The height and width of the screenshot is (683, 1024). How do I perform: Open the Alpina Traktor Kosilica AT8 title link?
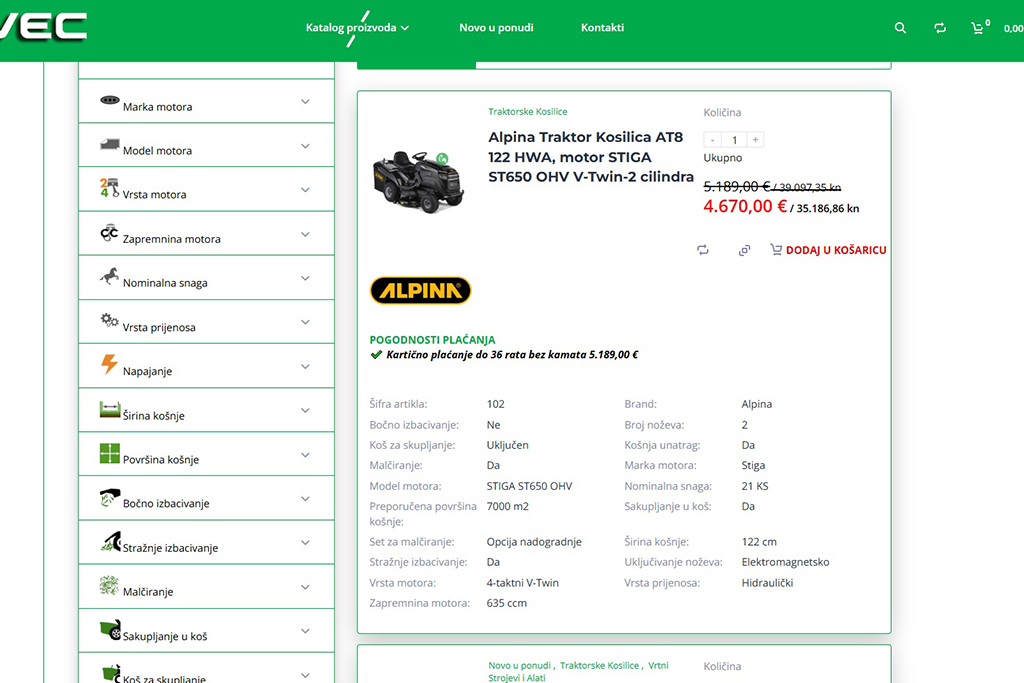pyautogui.click(x=590, y=157)
